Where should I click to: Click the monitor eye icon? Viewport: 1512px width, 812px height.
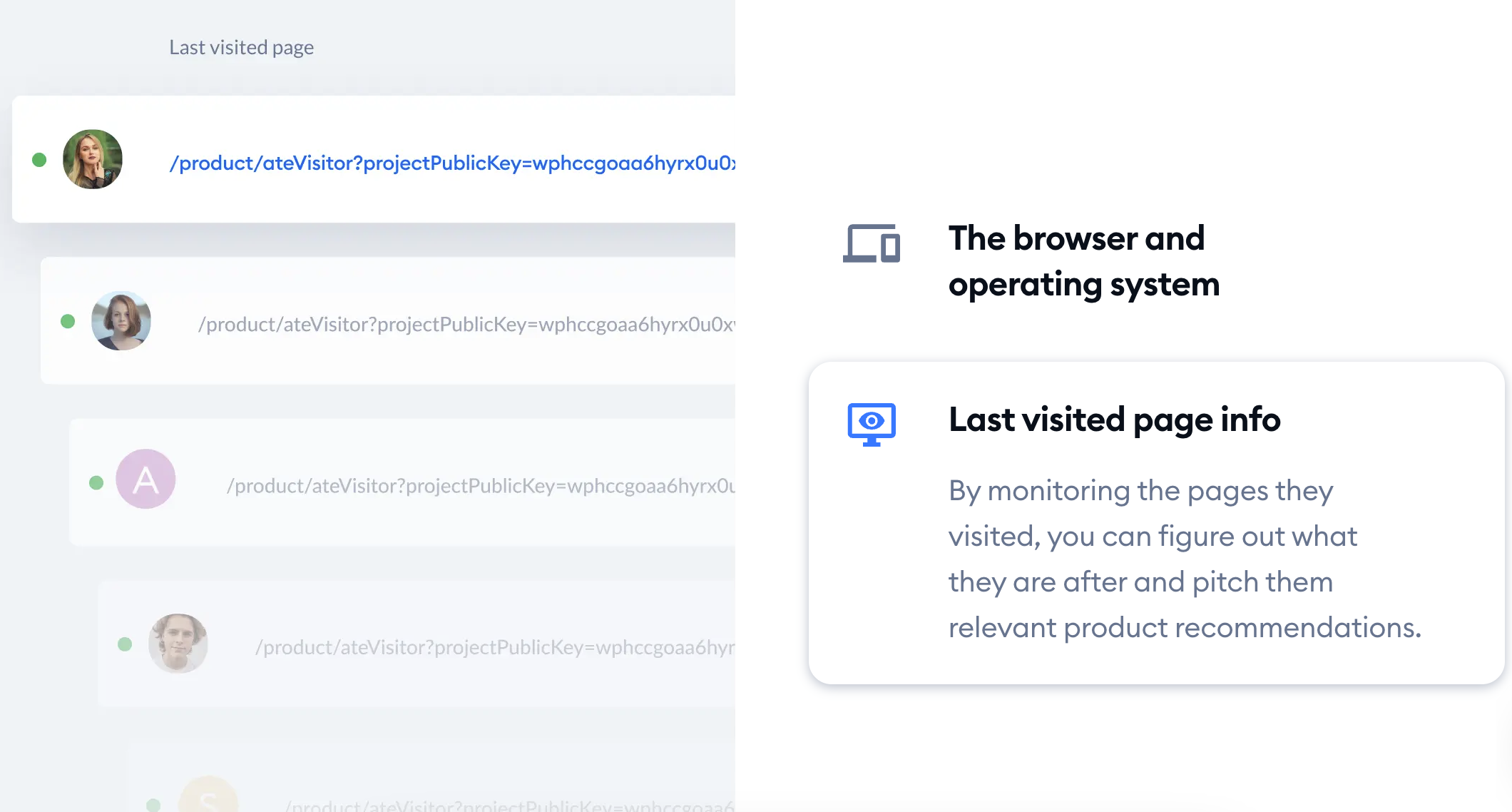pyautogui.click(x=872, y=425)
